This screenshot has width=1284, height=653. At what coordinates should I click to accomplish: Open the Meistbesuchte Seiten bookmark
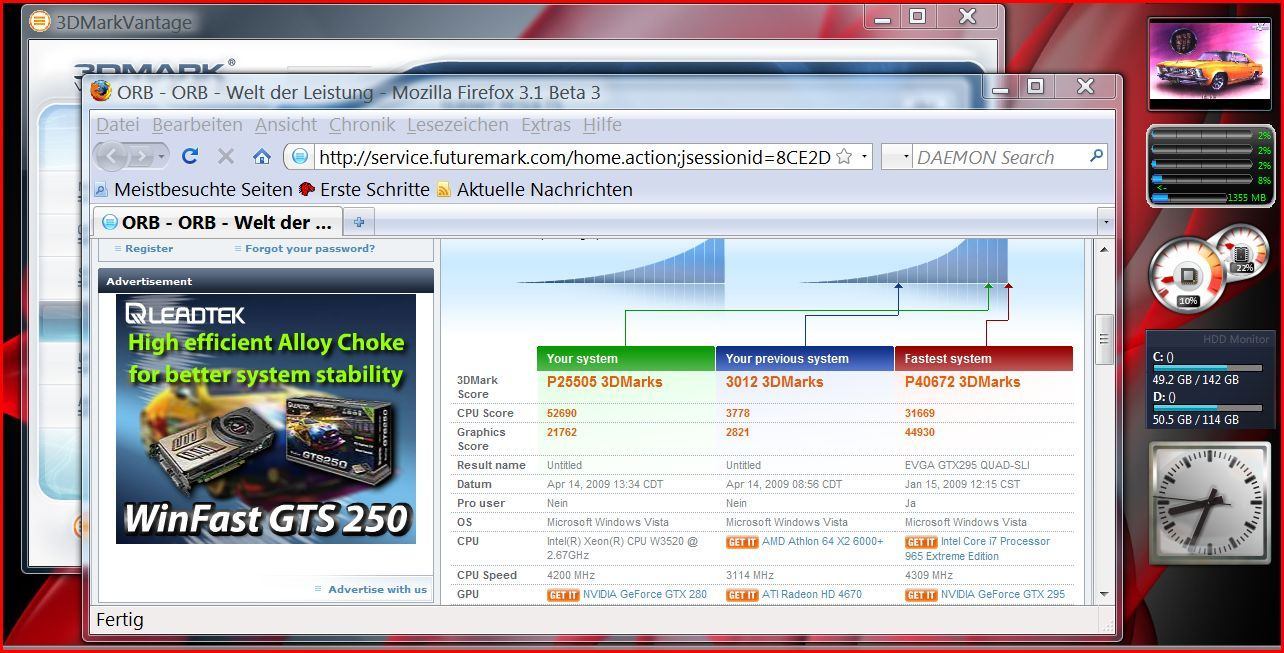tap(194, 189)
